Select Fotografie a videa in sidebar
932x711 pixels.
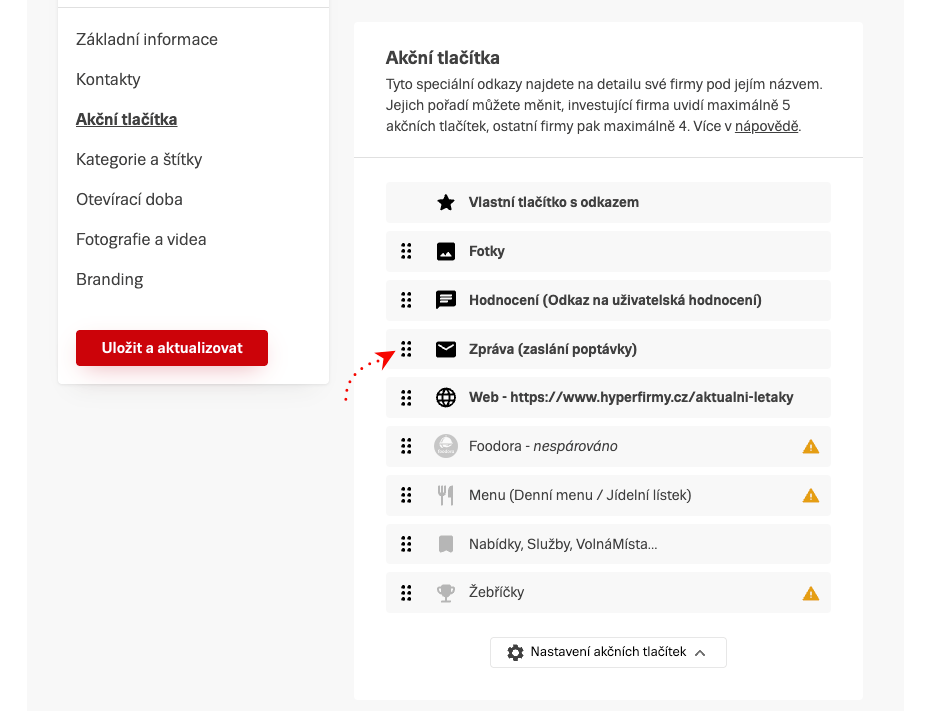click(x=141, y=240)
